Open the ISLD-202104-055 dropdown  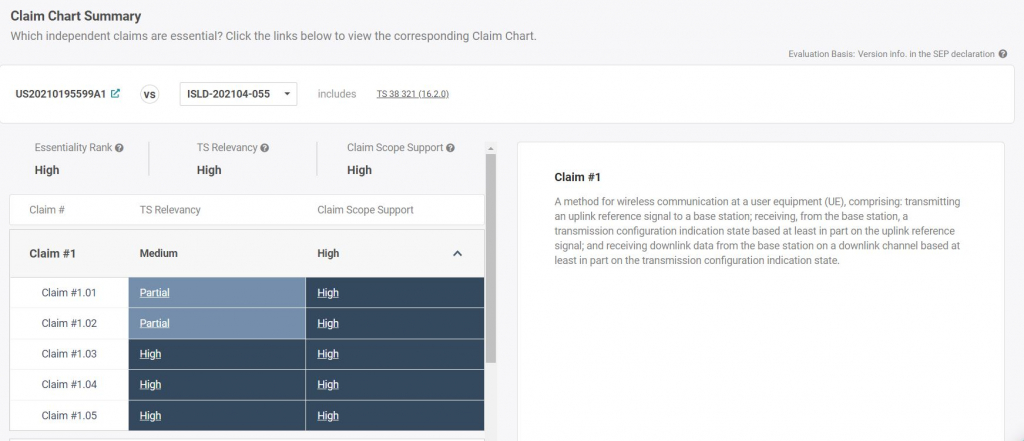click(x=238, y=94)
